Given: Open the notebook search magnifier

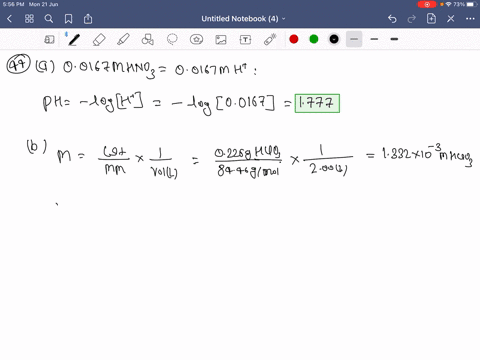Looking at the screenshot, I should click(49, 19).
